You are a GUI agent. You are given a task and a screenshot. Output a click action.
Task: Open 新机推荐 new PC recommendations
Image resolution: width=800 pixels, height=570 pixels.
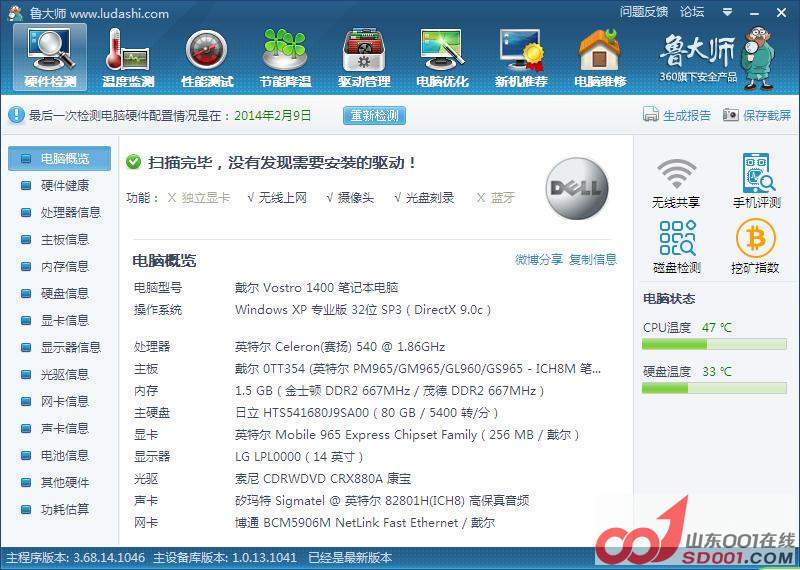tap(520, 57)
